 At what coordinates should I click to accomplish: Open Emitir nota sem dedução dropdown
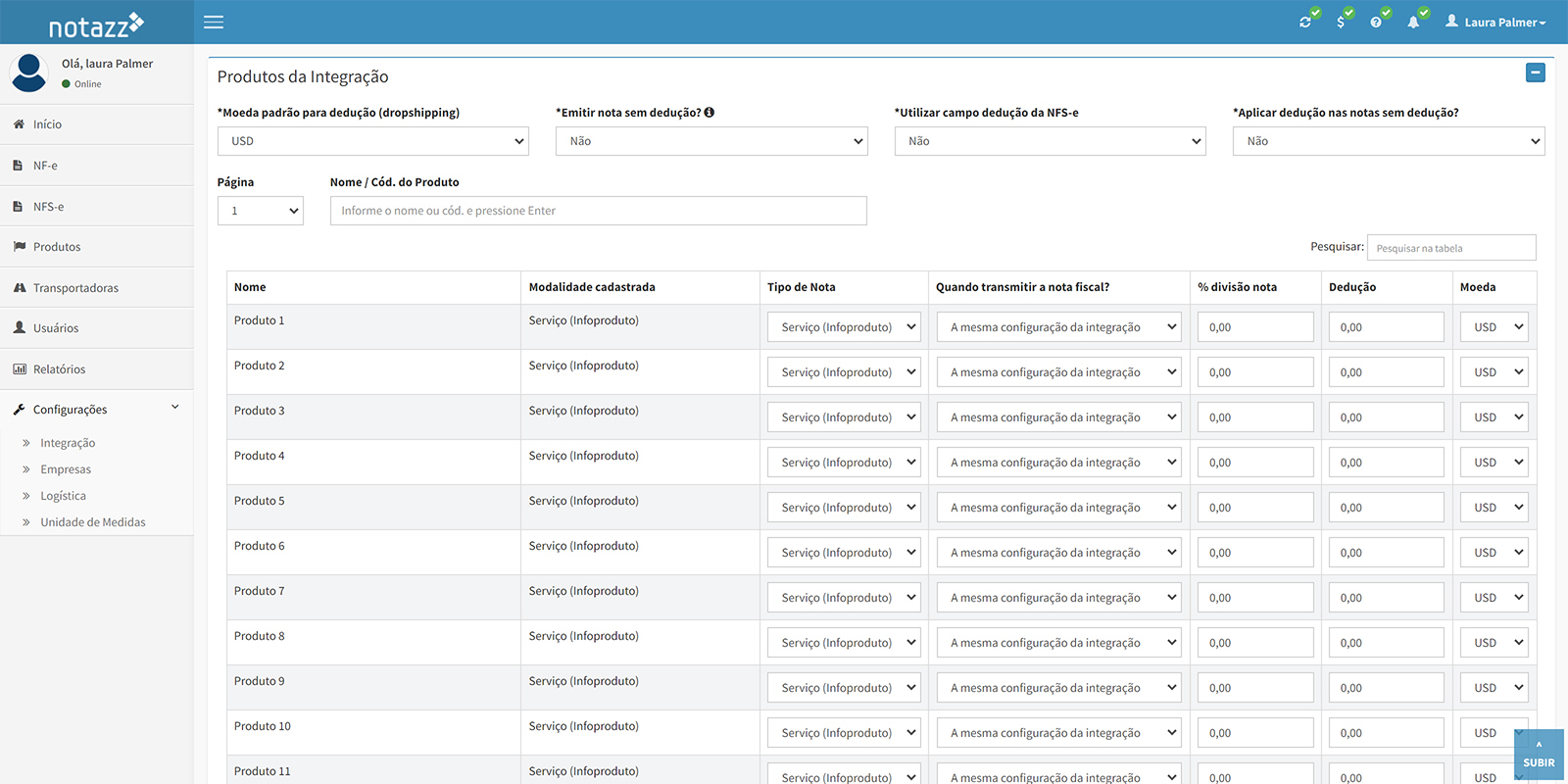coord(711,141)
